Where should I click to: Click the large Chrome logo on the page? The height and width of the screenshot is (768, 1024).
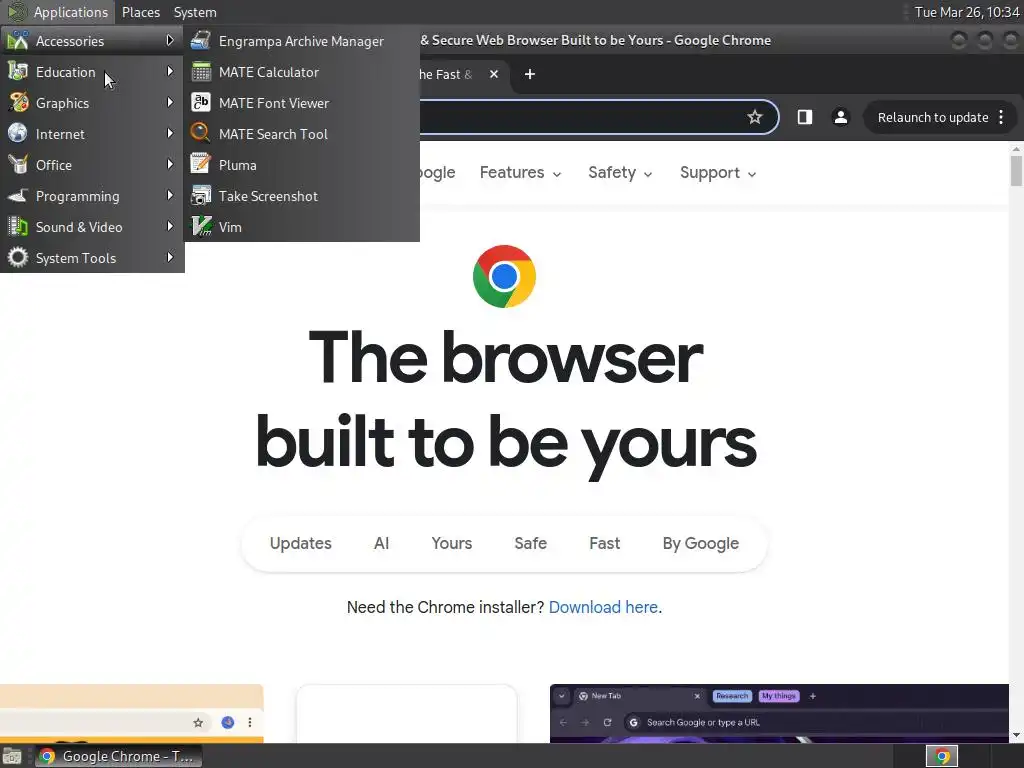pos(504,276)
